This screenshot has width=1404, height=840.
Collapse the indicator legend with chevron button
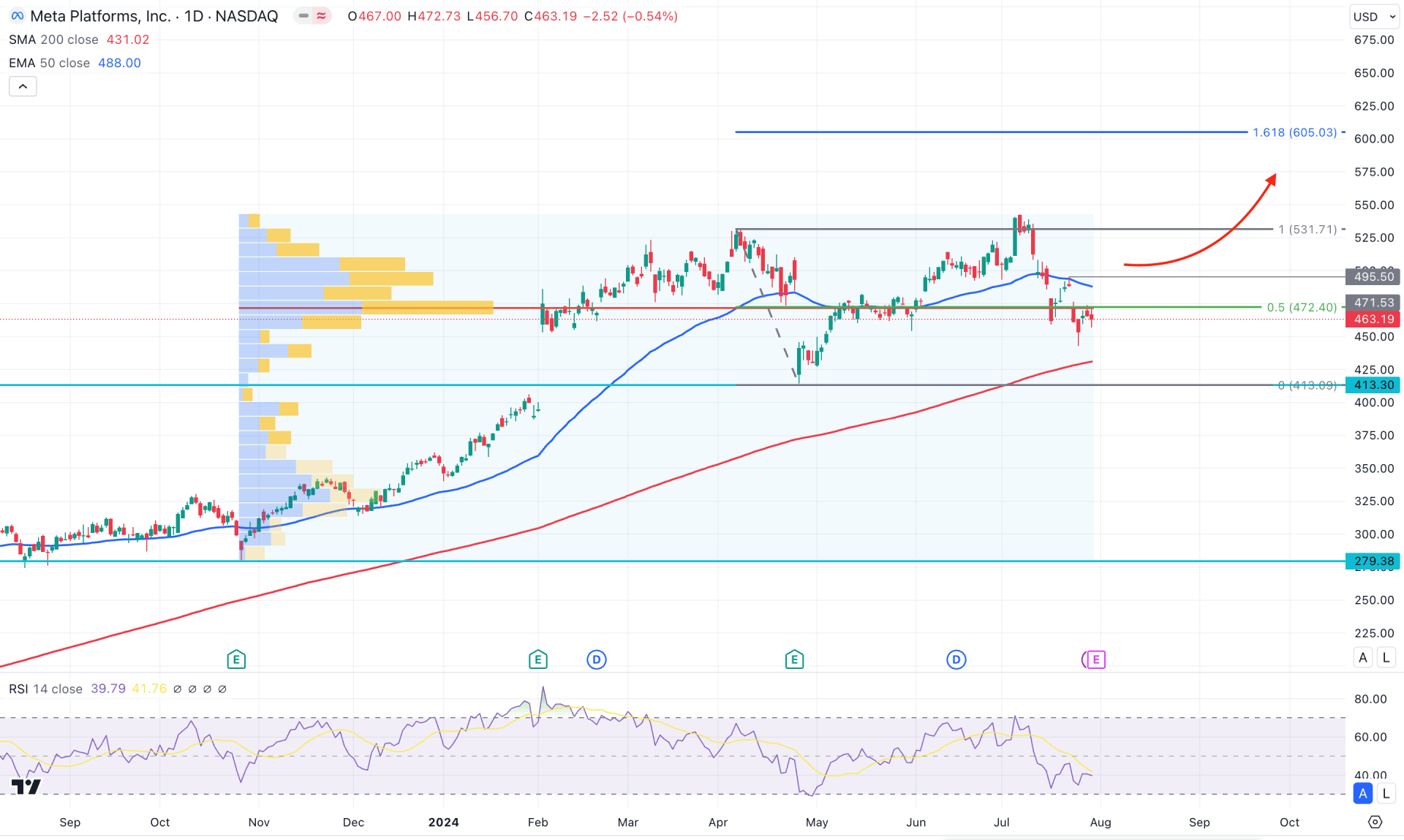coord(23,86)
